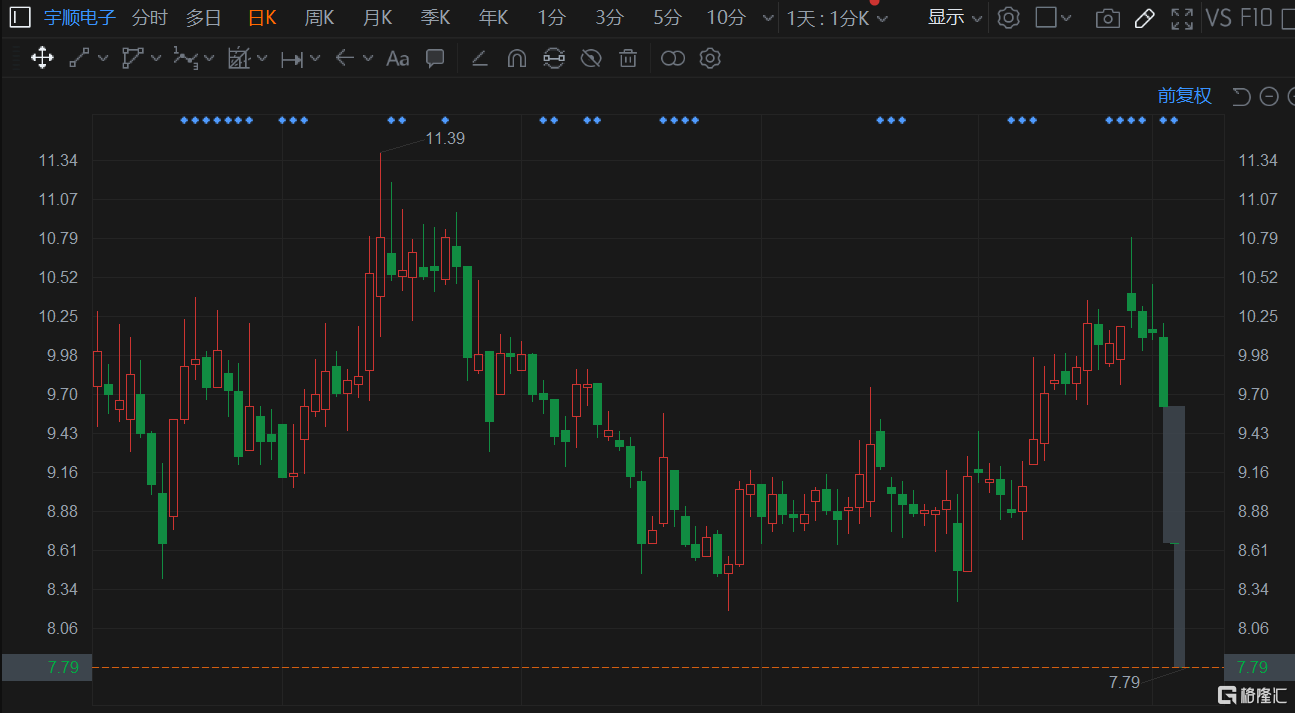Expand the range tool options

tap(315, 58)
